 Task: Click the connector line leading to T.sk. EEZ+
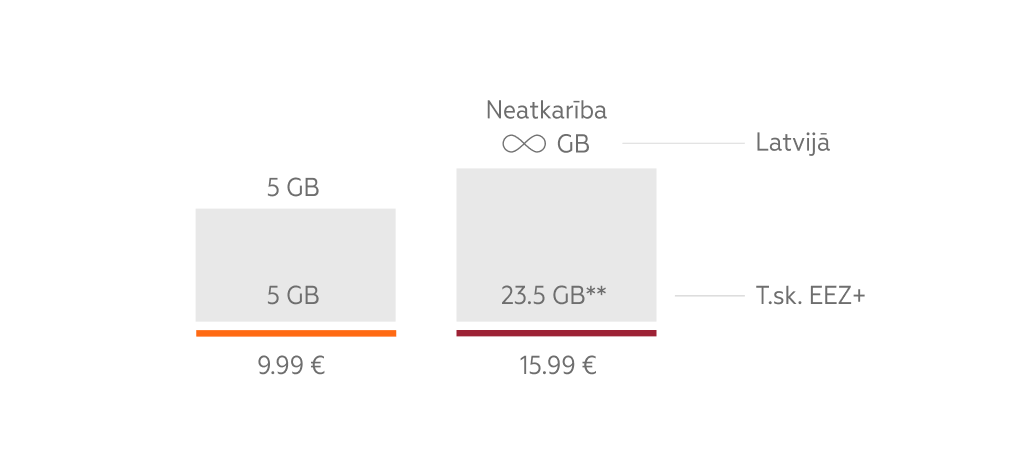[709, 296]
